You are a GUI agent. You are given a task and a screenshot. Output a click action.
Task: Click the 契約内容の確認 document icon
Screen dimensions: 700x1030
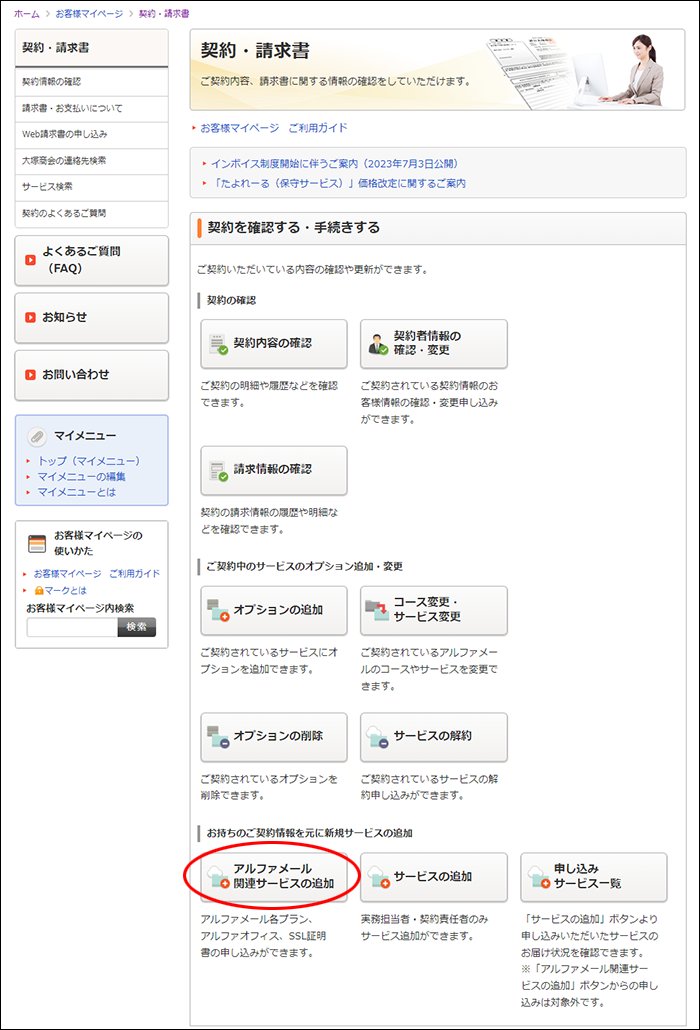click(x=218, y=344)
